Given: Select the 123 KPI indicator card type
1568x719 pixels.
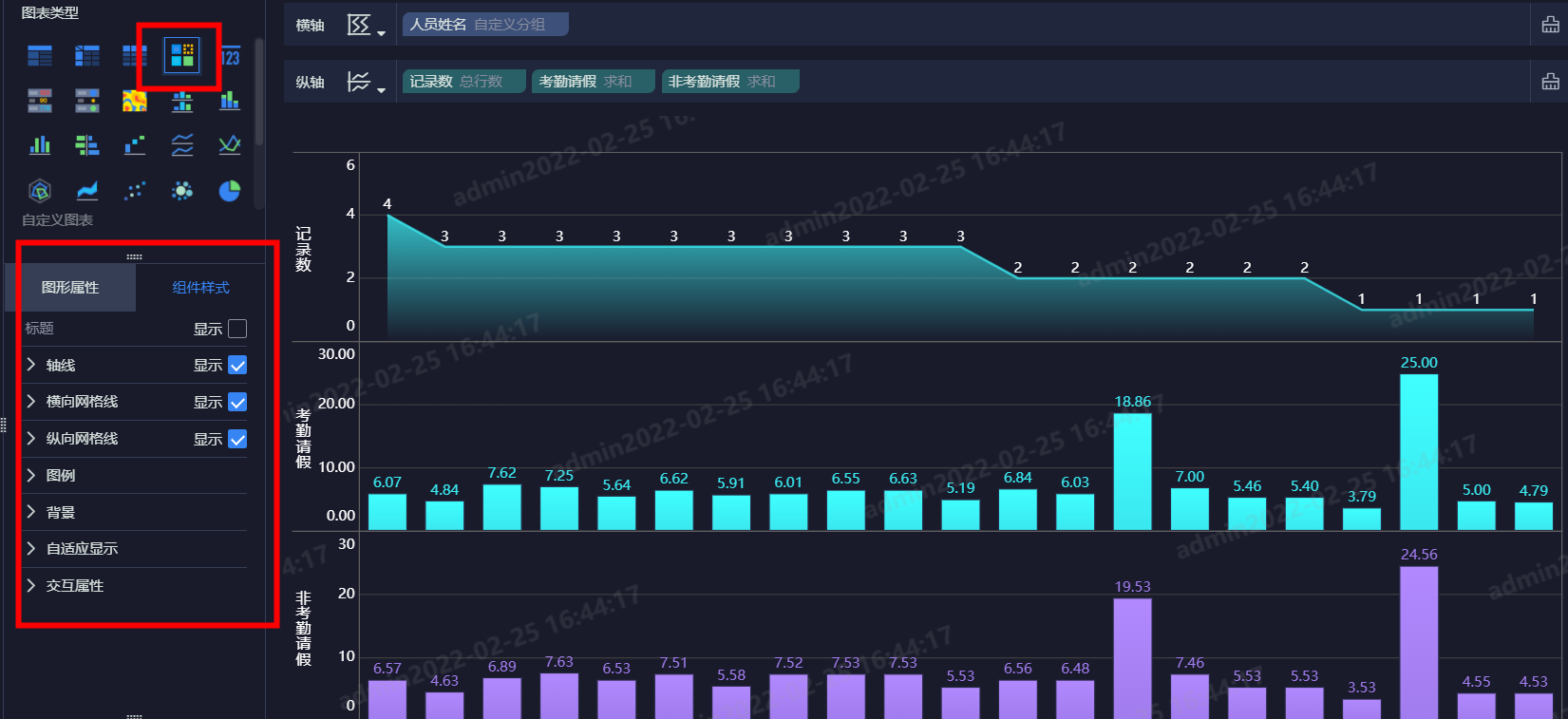Looking at the screenshot, I should pyautogui.click(x=230, y=56).
